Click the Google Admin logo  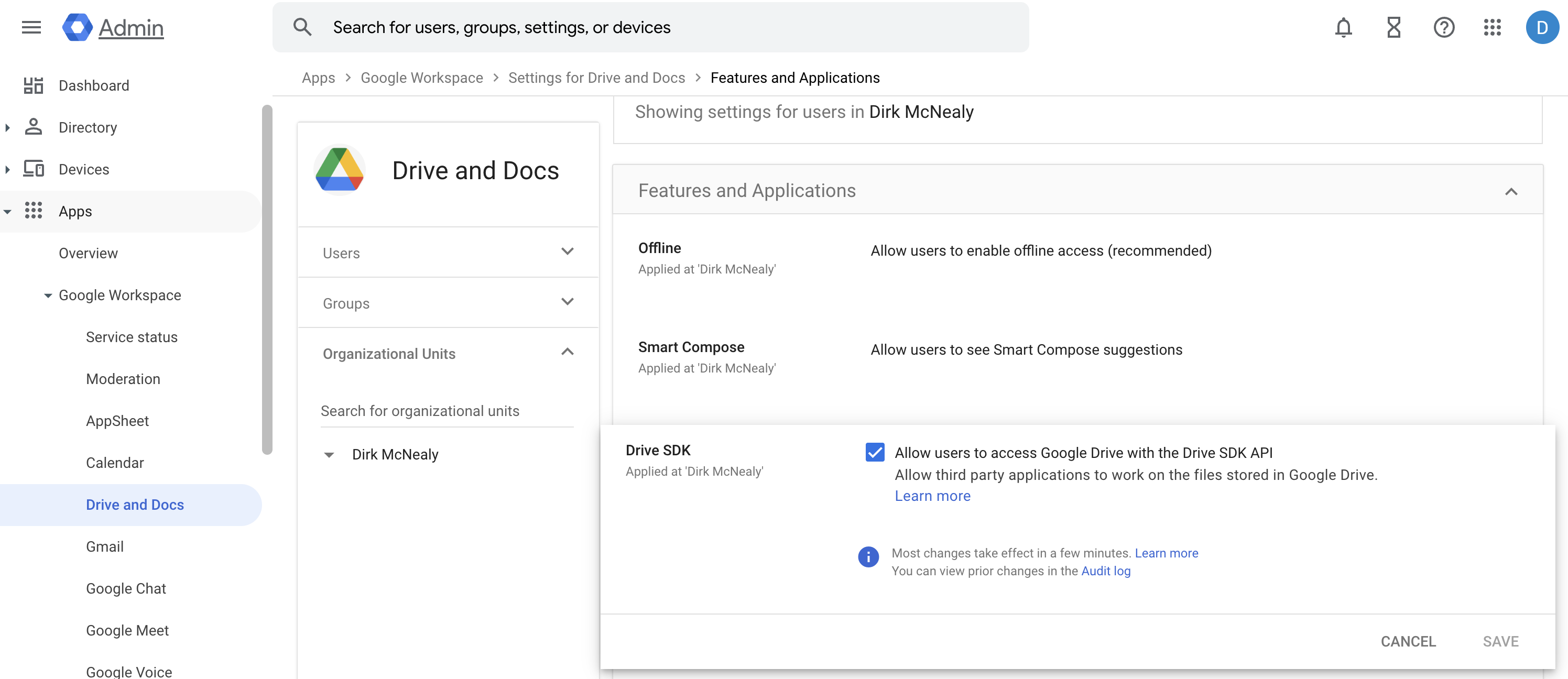pos(78,27)
